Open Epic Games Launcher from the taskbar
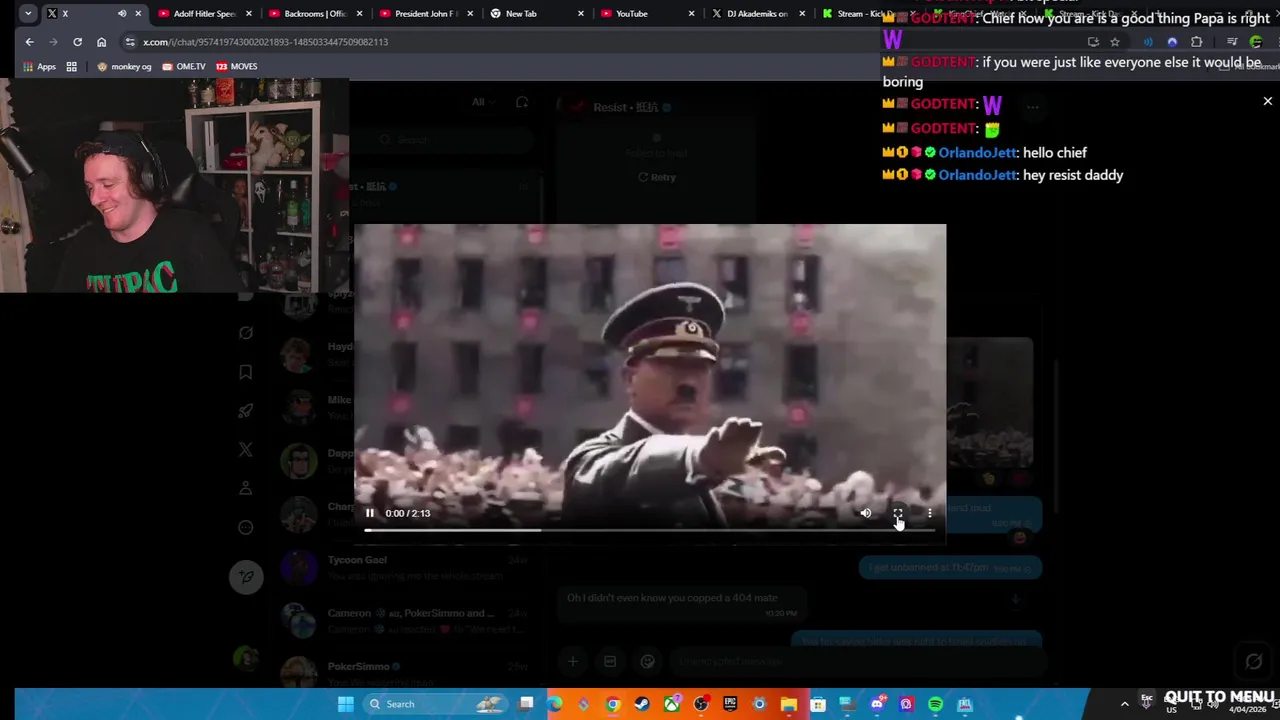This screenshot has height=720, width=1280. point(730,704)
